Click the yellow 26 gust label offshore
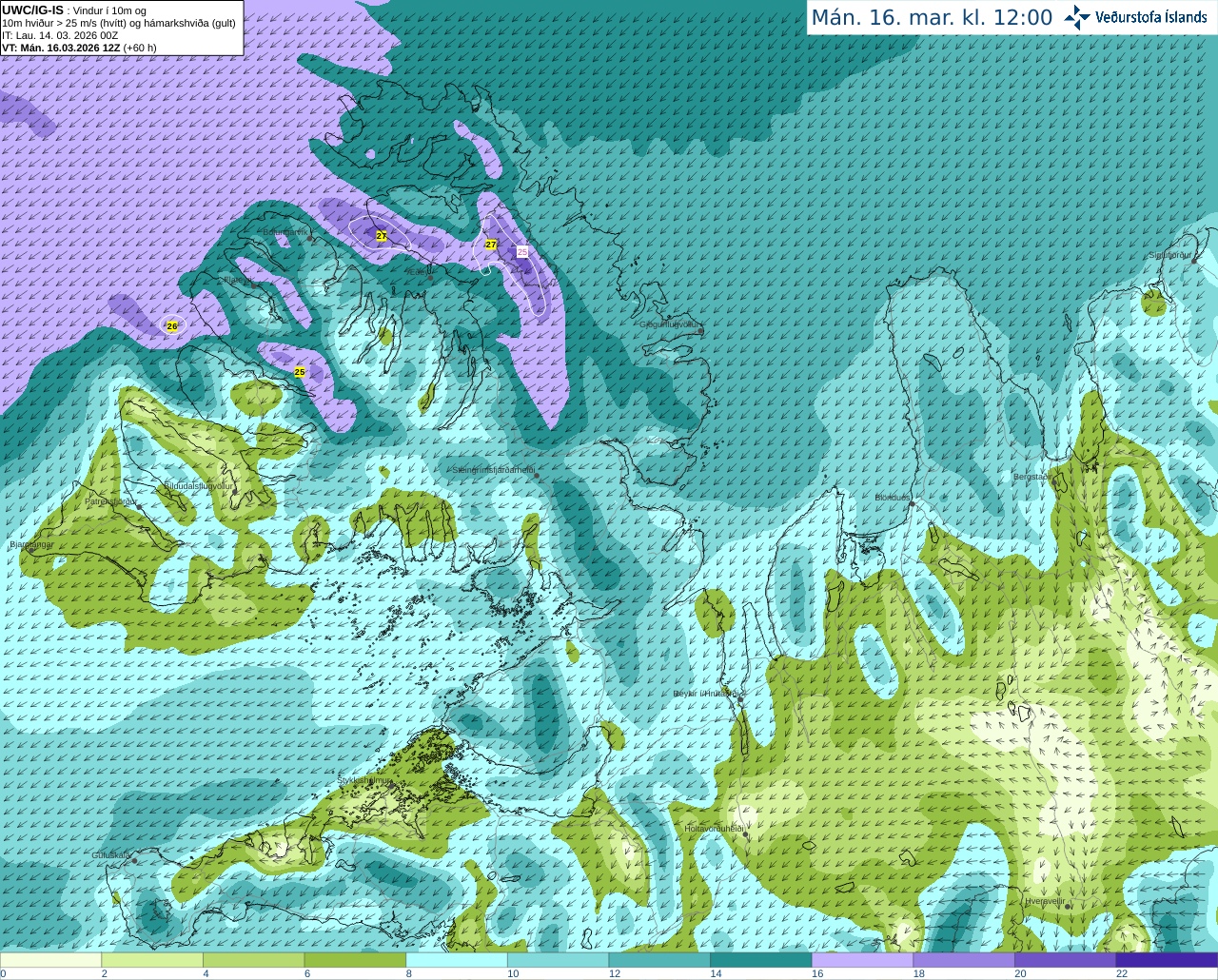Image resolution: width=1218 pixels, height=980 pixels. [x=172, y=326]
